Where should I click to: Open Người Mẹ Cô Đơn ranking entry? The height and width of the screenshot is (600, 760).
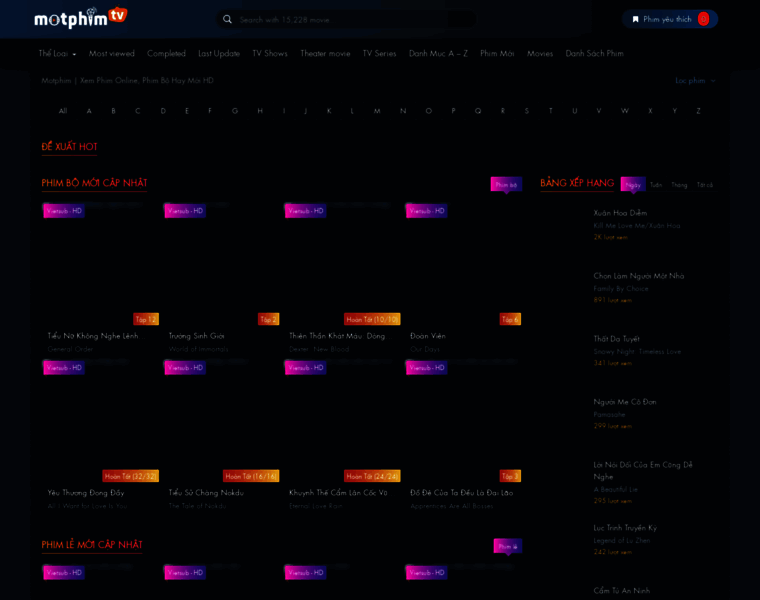(x=625, y=402)
